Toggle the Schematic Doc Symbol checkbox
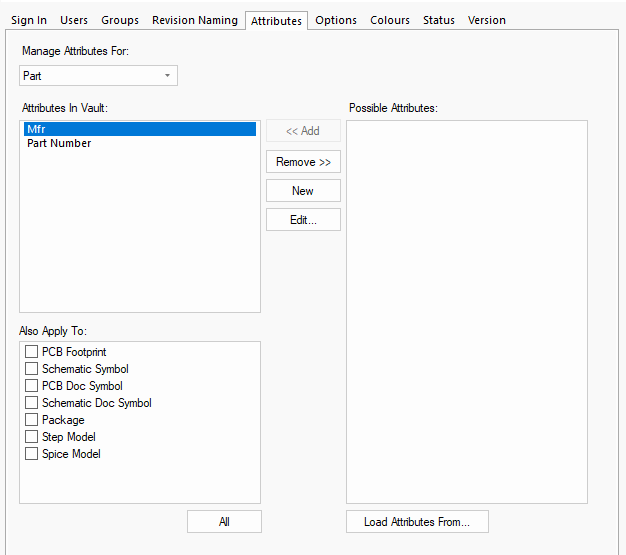 click(32, 403)
